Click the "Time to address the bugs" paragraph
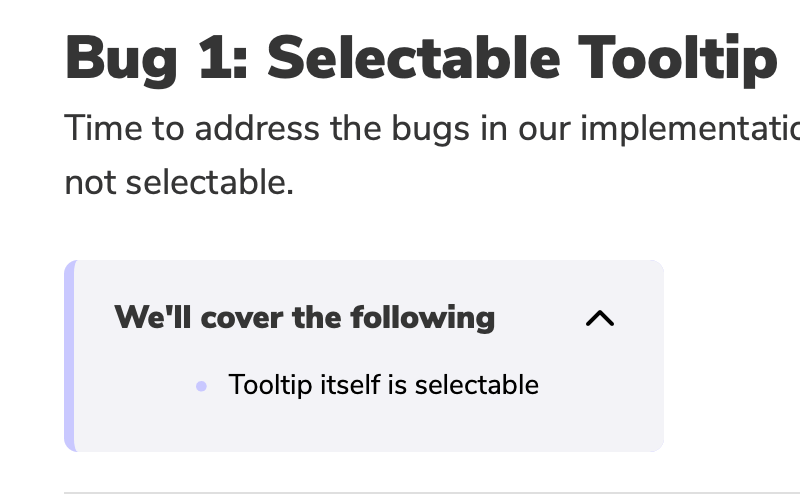Image resolution: width=800 pixels, height=494 pixels. click(x=432, y=155)
